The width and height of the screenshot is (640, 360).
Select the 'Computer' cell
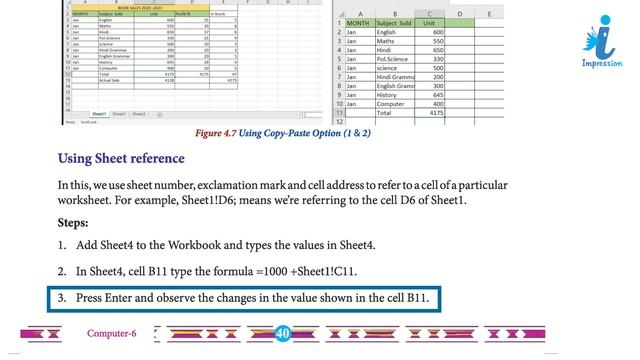(395, 104)
